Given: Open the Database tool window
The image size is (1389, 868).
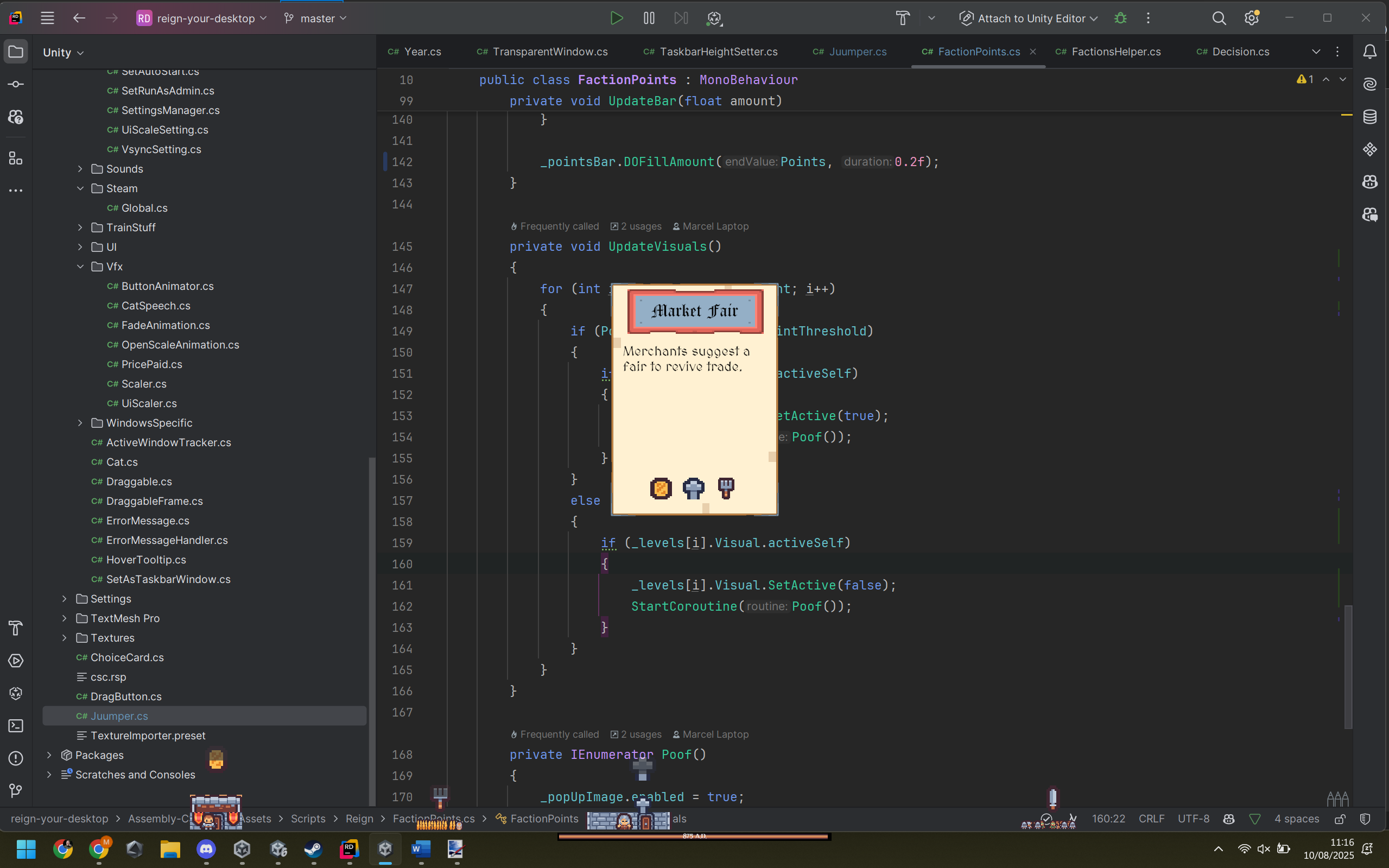Looking at the screenshot, I should pyautogui.click(x=1370, y=117).
